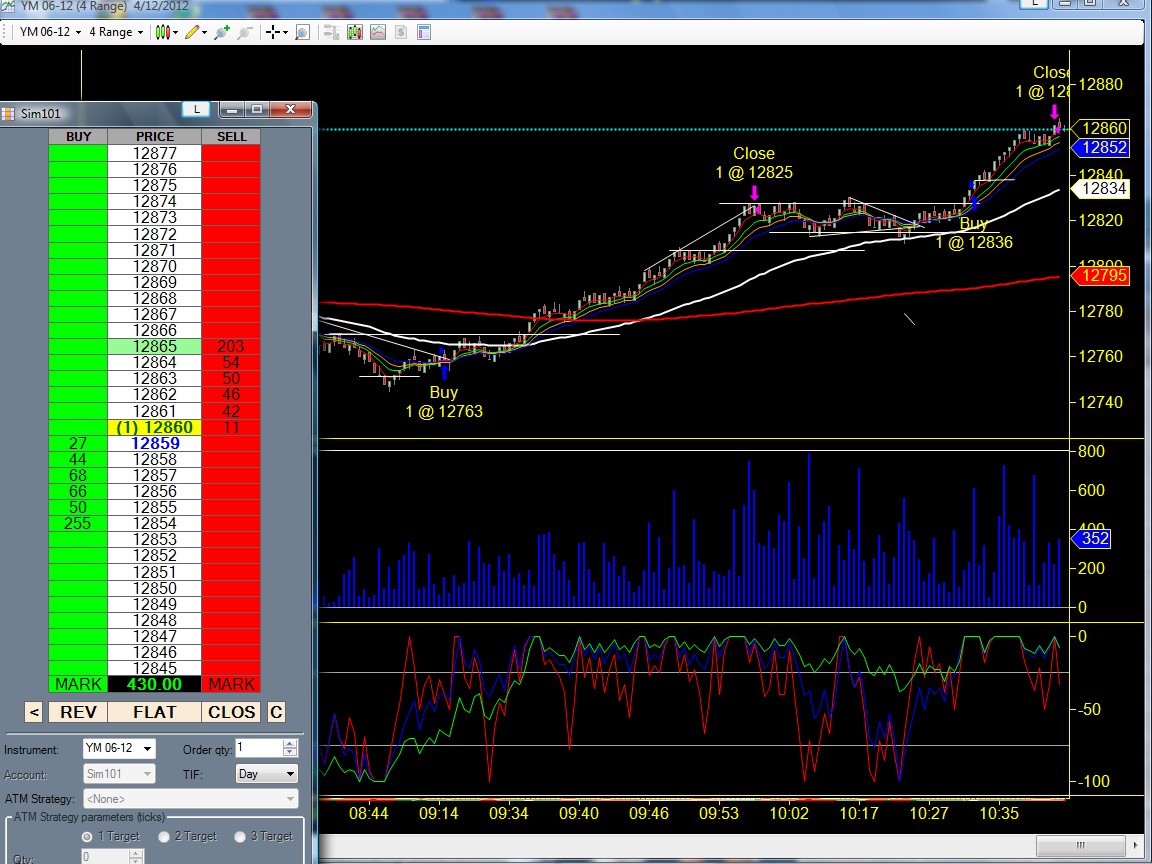Image resolution: width=1152 pixels, height=864 pixels.
Task: Open the YM 06-12 instrument dropdown in toolbar
Action: click(x=50, y=32)
